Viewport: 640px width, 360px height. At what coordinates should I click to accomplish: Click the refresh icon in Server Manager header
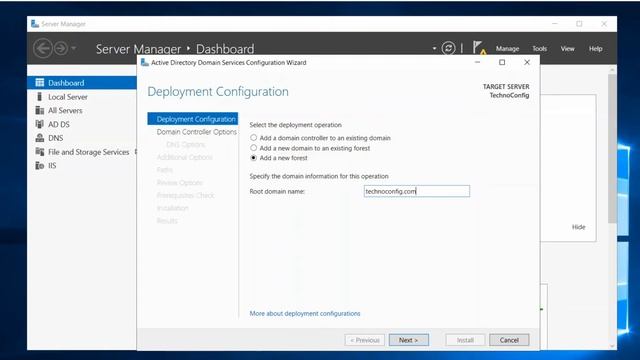tap(448, 48)
